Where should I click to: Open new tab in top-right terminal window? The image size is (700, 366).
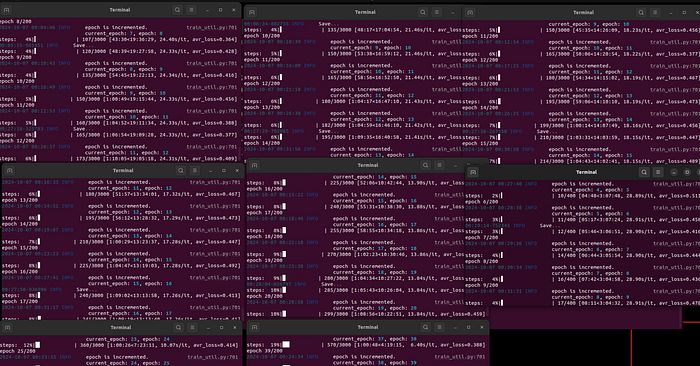pyautogui.click(x=470, y=12)
